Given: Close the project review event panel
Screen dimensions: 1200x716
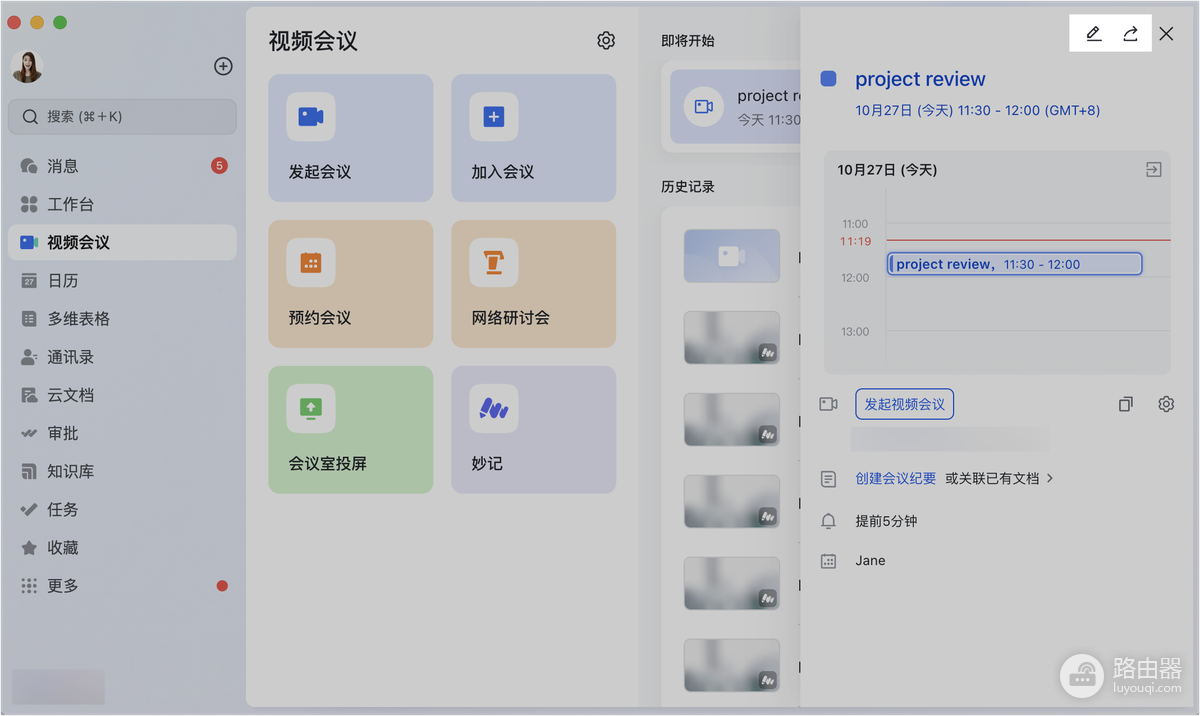Looking at the screenshot, I should [x=1166, y=34].
